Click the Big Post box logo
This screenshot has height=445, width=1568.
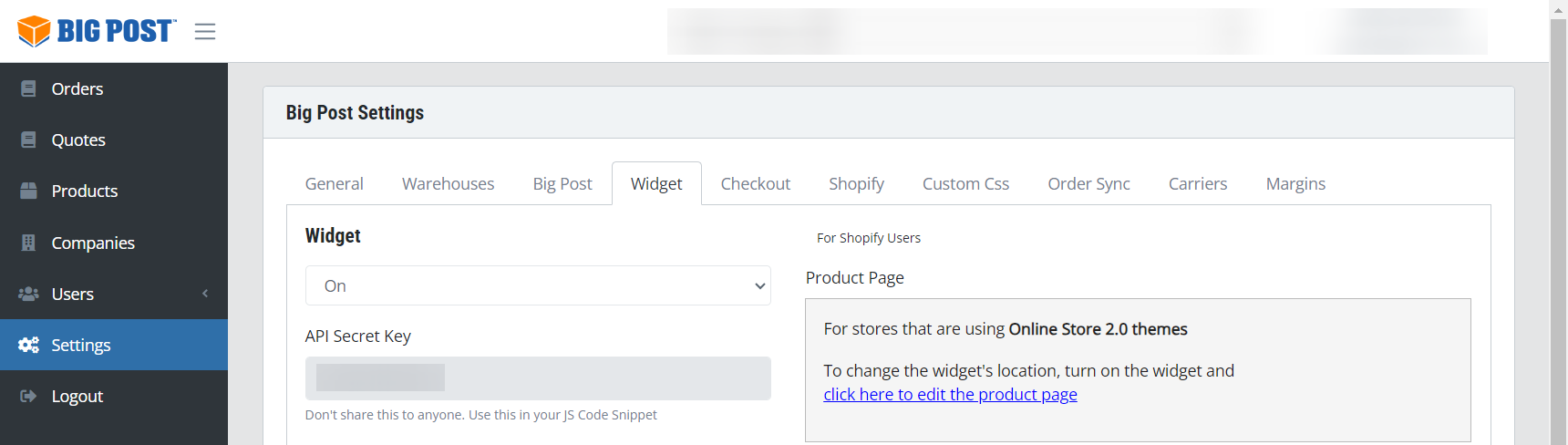click(34, 31)
